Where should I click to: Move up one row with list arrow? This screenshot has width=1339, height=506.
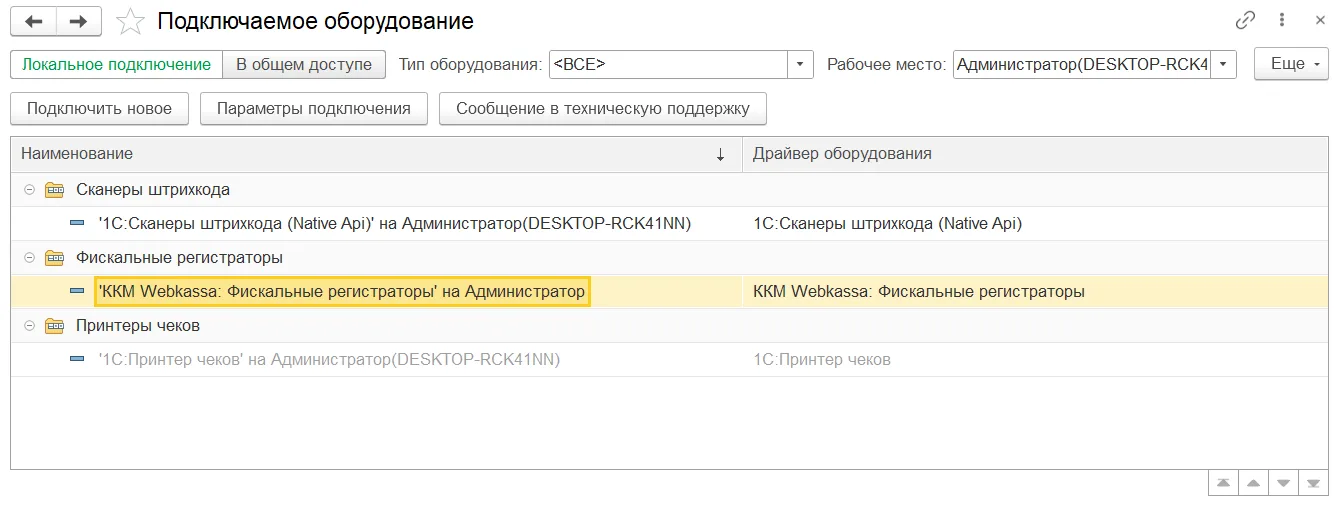(x=1252, y=483)
